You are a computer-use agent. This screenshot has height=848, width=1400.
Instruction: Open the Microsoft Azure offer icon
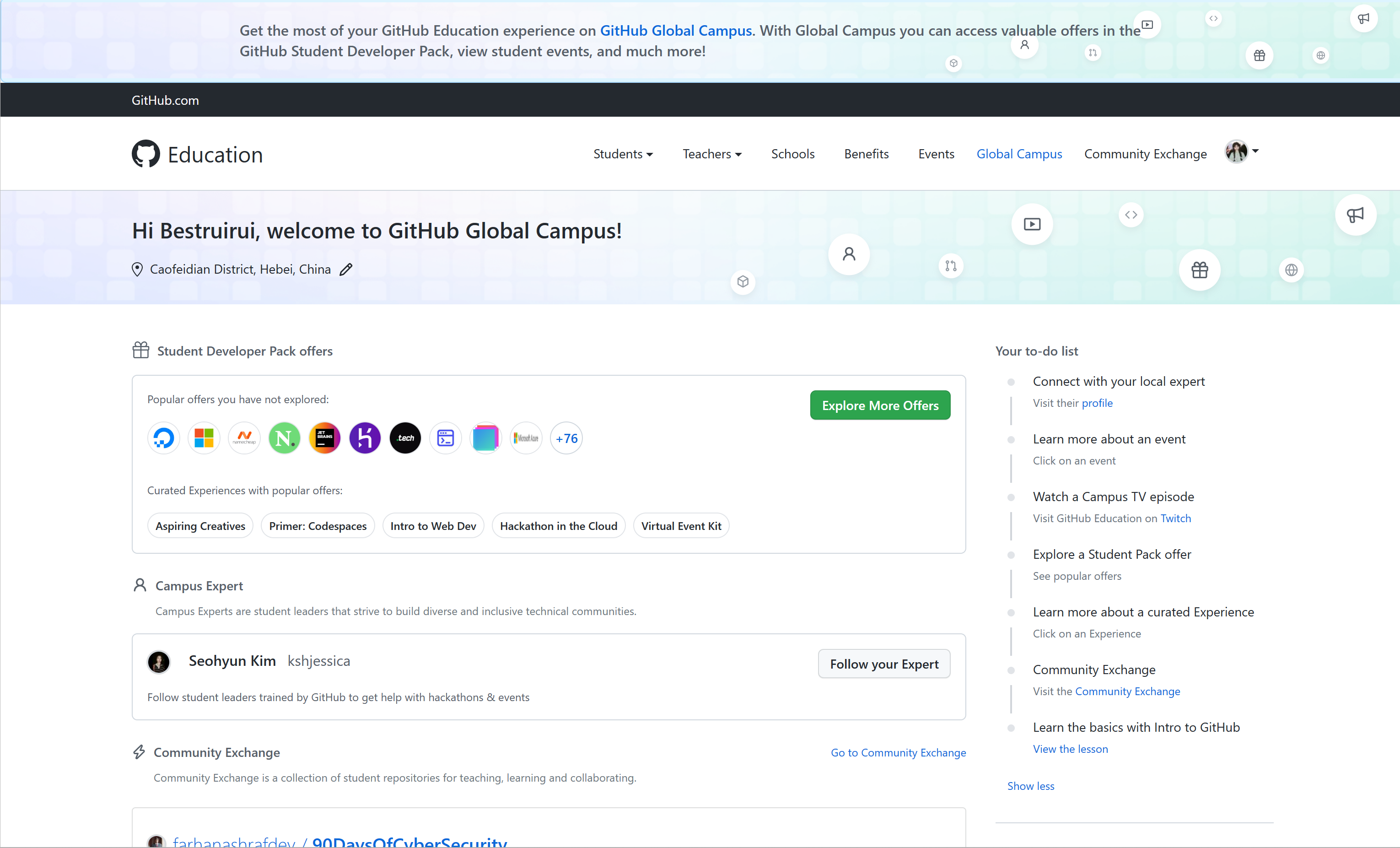click(526, 438)
